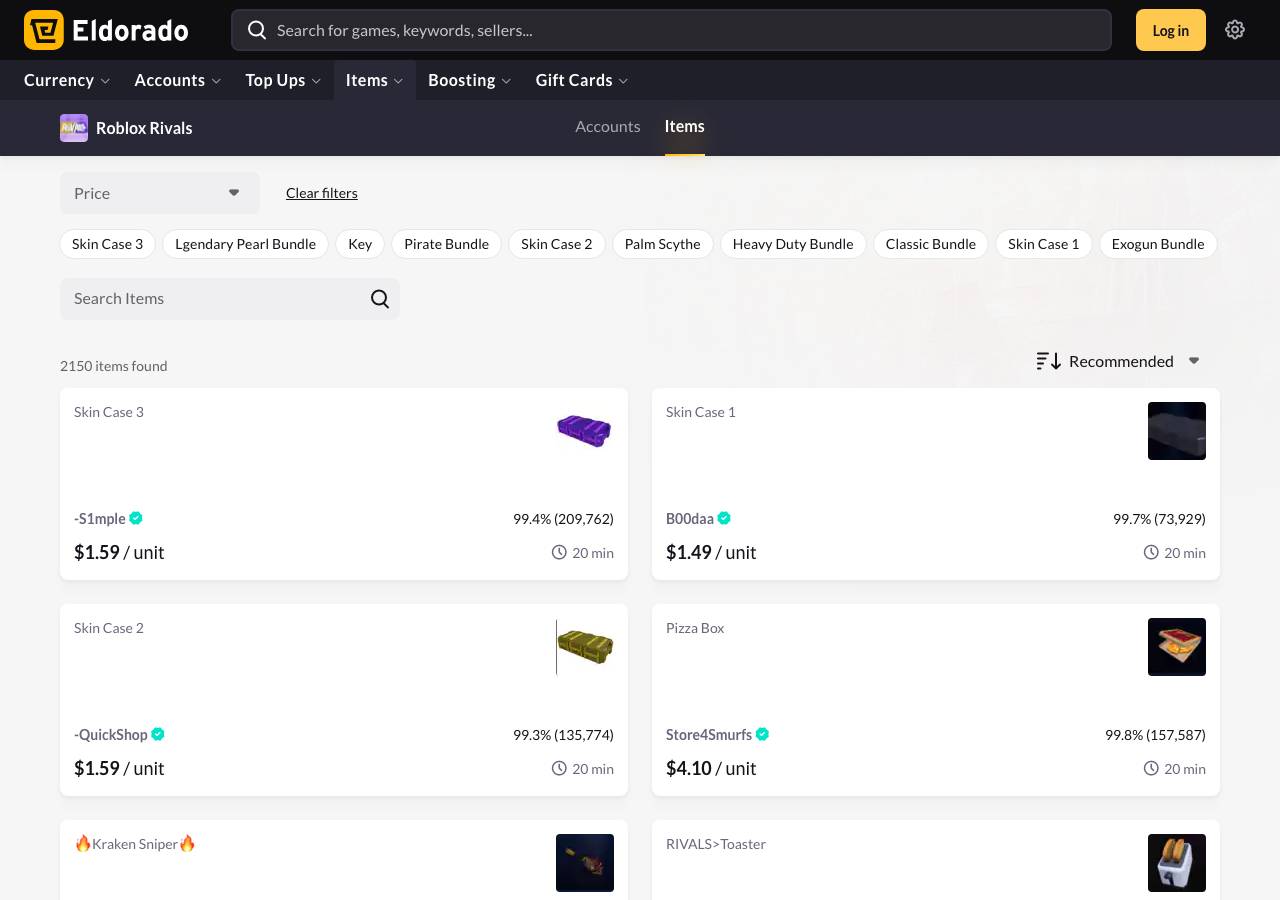Open the Toaster item image
This screenshot has height=900, width=1280.
click(x=1177, y=863)
